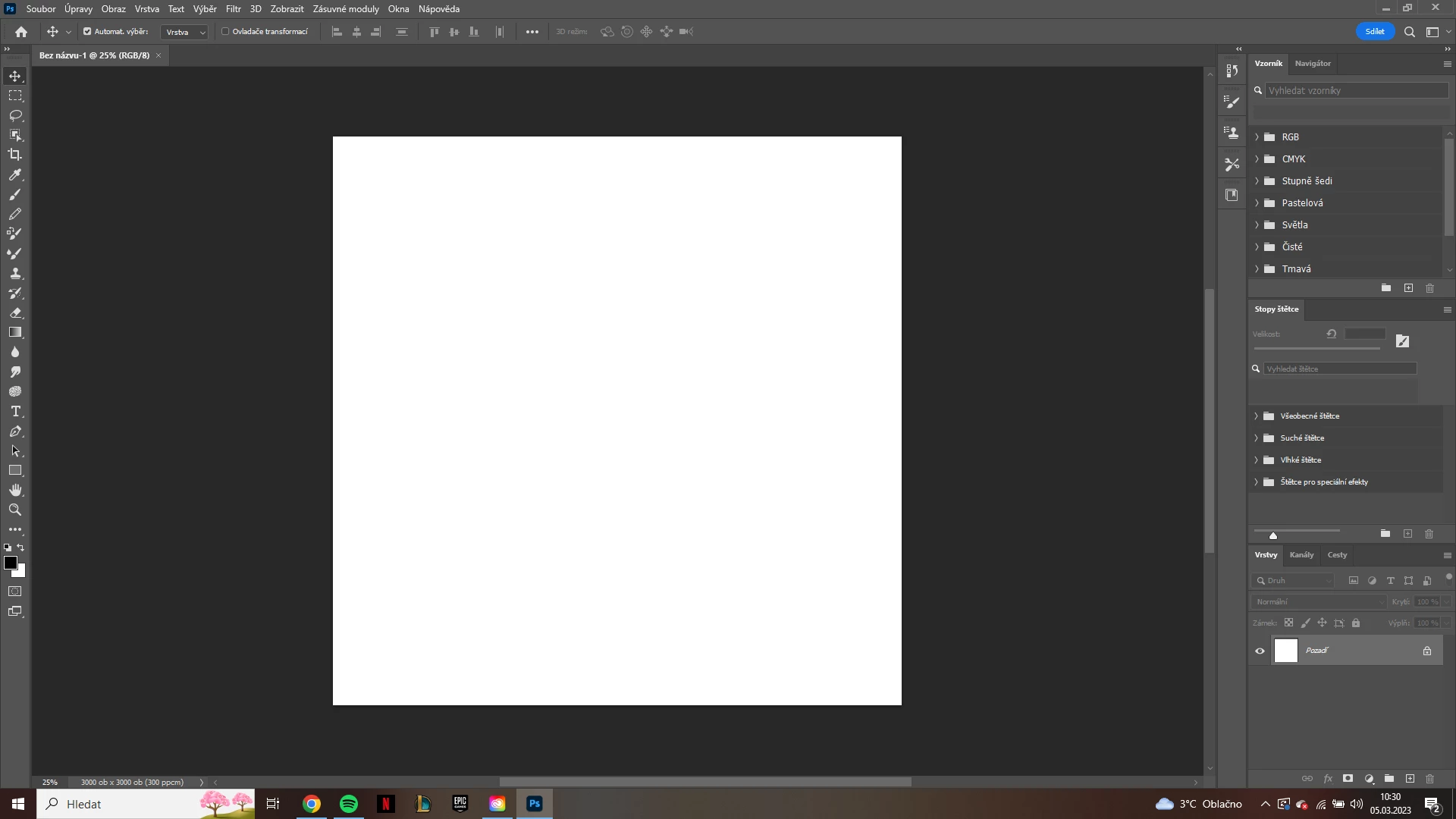Open the Navigátor panel tab
The image size is (1456, 819).
click(1313, 64)
